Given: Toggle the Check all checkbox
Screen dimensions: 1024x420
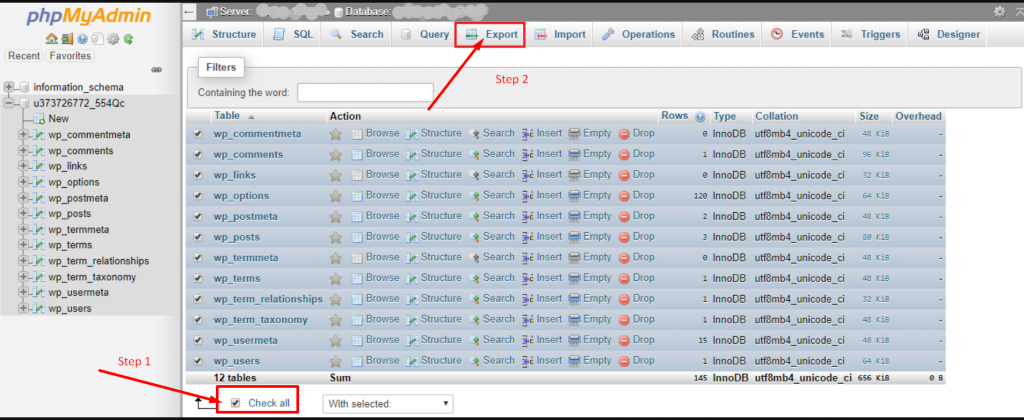Looking at the screenshot, I should tap(235, 403).
